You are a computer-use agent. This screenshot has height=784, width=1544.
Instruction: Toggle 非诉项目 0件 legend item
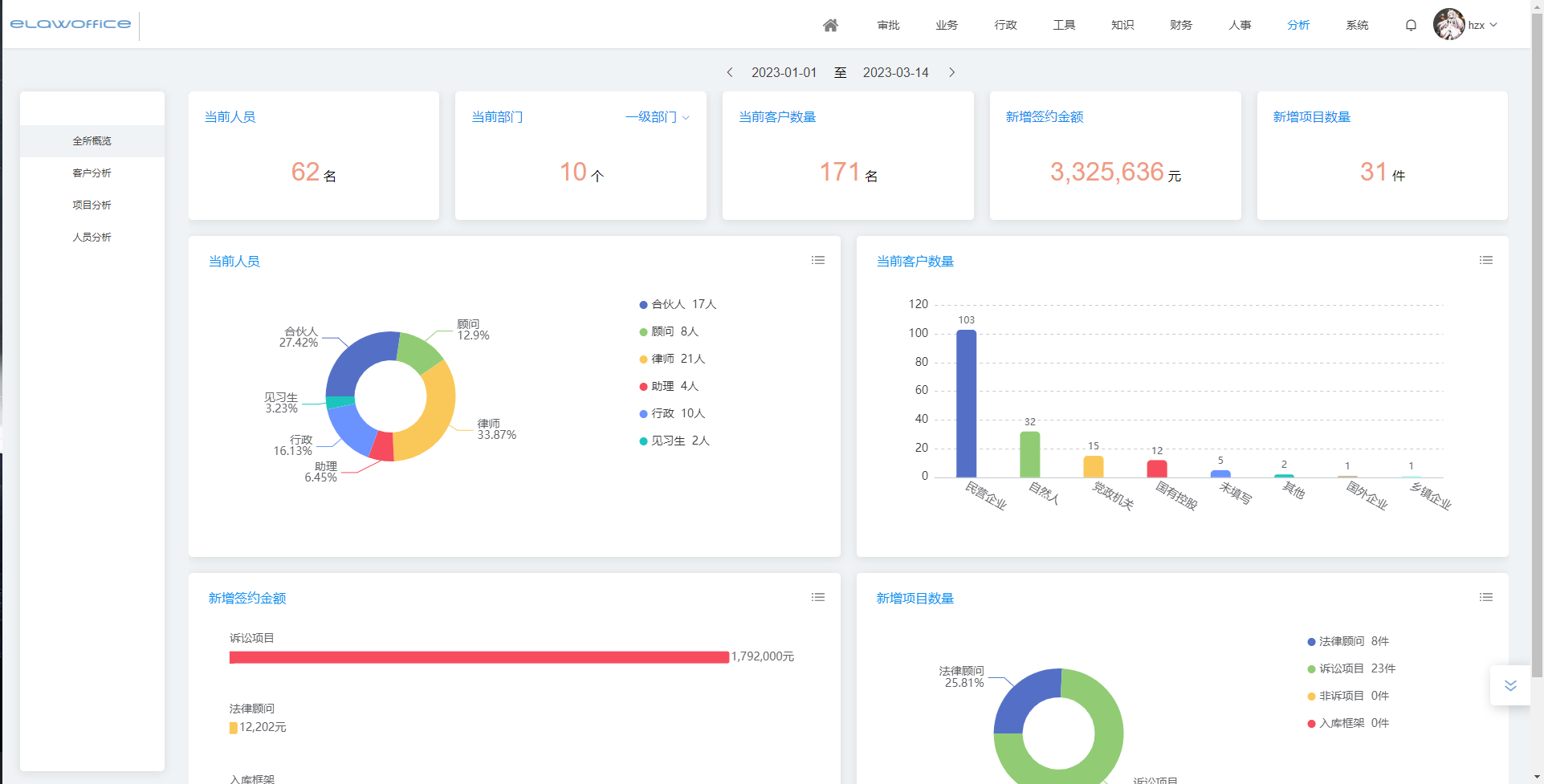(x=1348, y=696)
